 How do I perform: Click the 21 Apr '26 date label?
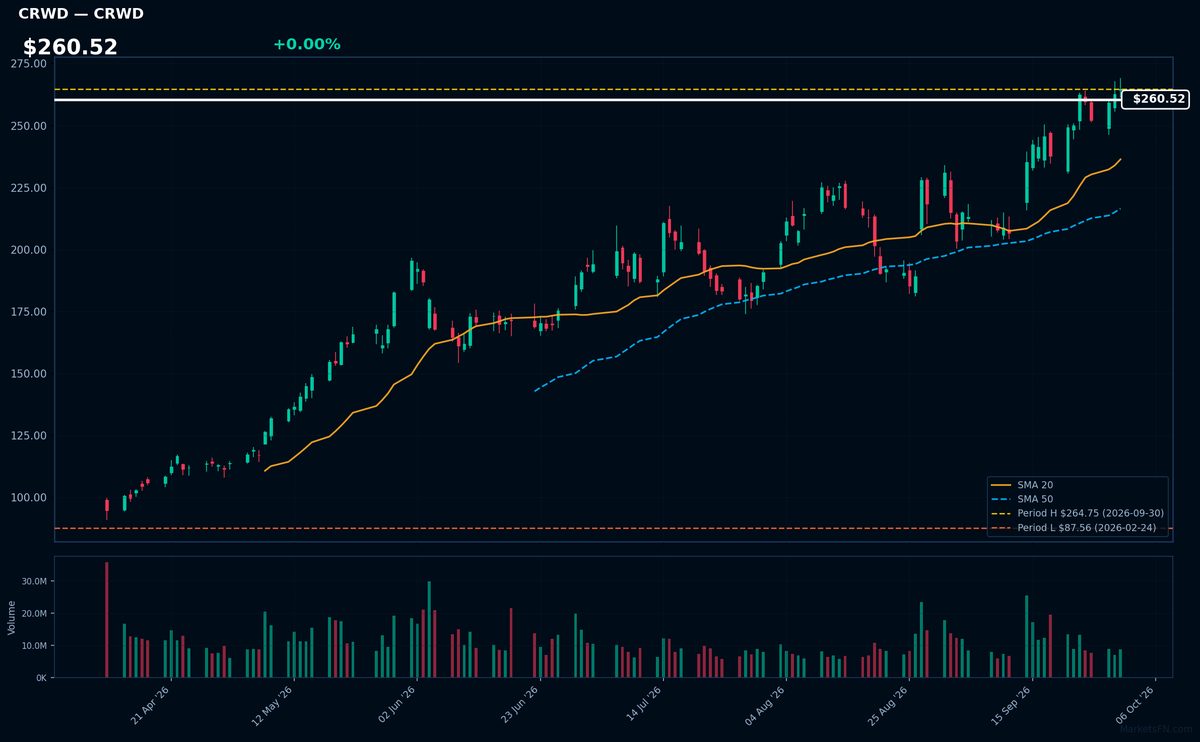coord(151,705)
